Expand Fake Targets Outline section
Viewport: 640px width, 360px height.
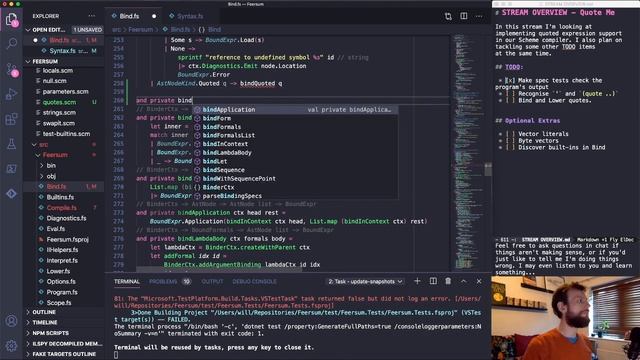(x=64, y=354)
